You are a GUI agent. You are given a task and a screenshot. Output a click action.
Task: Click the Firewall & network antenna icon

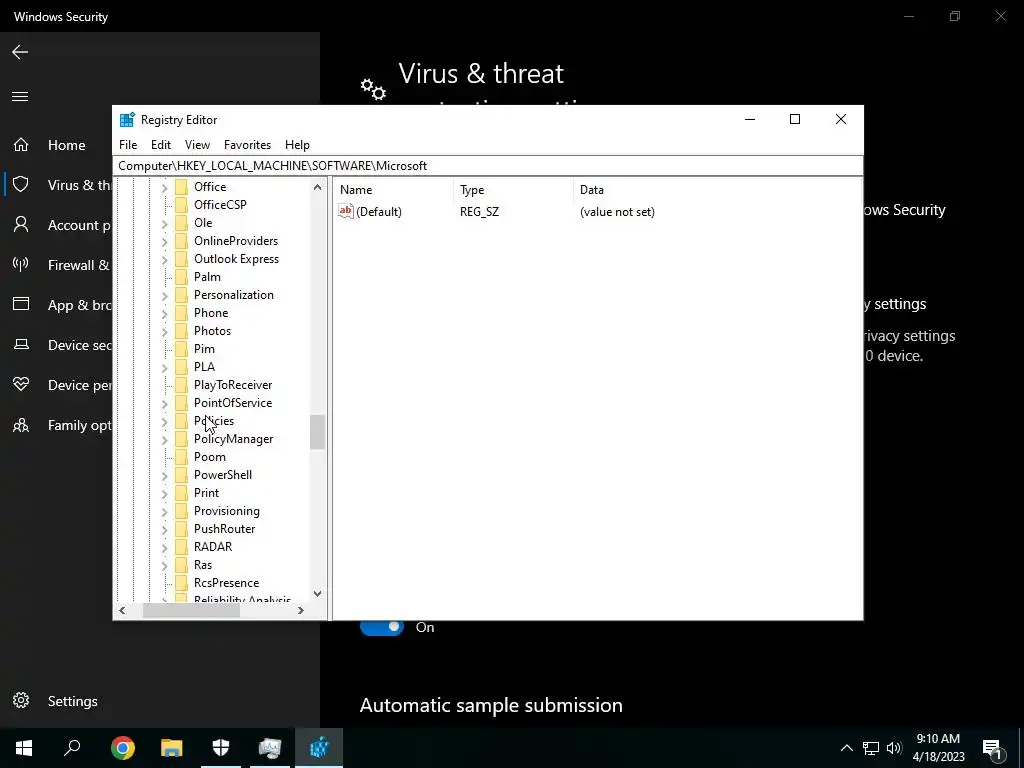pos(21,264)
